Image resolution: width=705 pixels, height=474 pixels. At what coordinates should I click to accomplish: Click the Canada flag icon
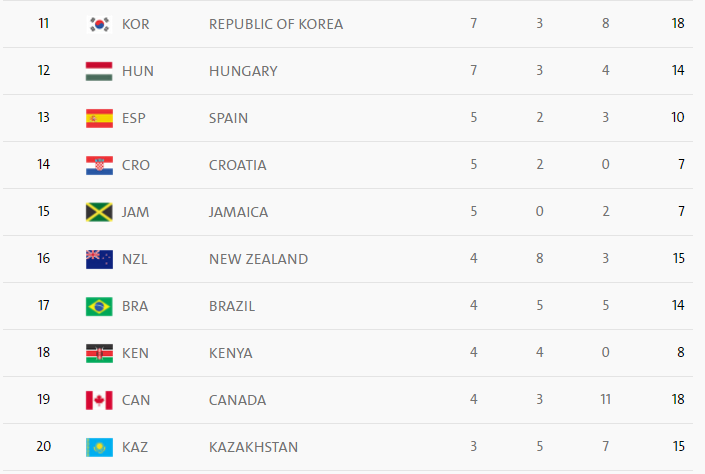point(99,400)
